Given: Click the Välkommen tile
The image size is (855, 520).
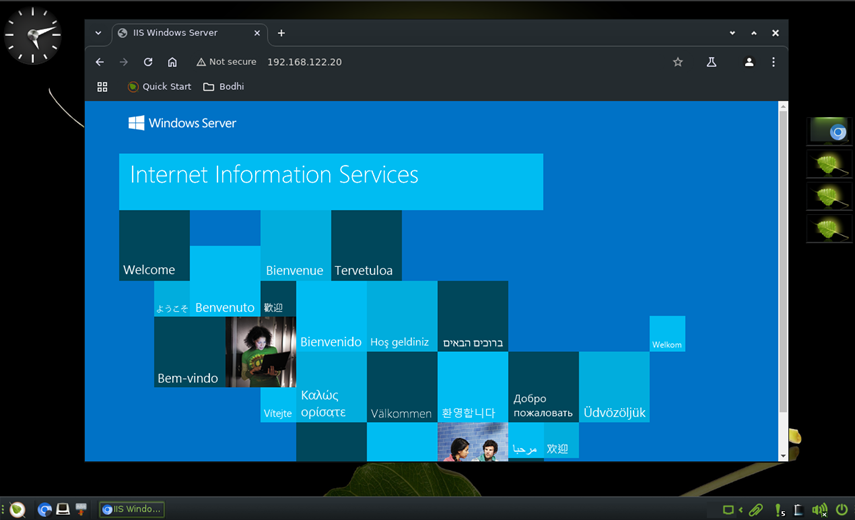Looking at the screenshot, I should click(x=402, y=387).
